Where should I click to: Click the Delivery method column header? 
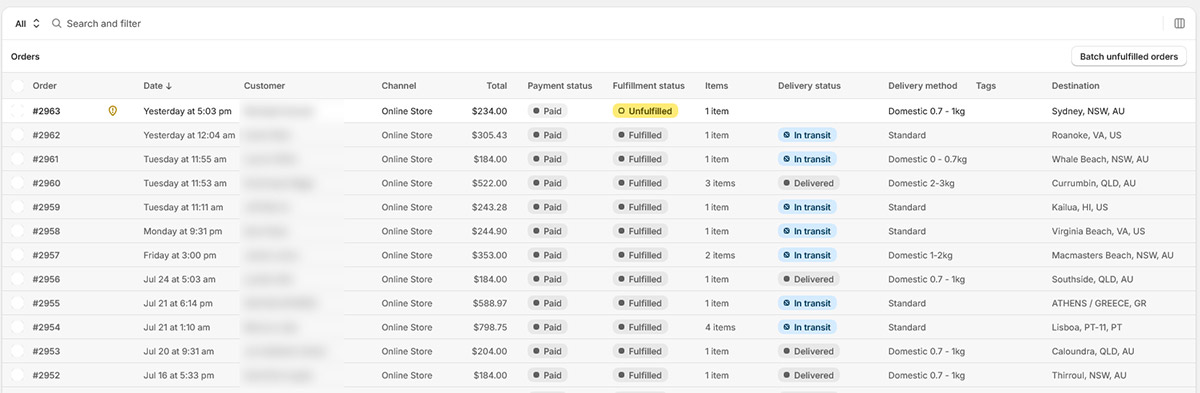click(922, 86)
